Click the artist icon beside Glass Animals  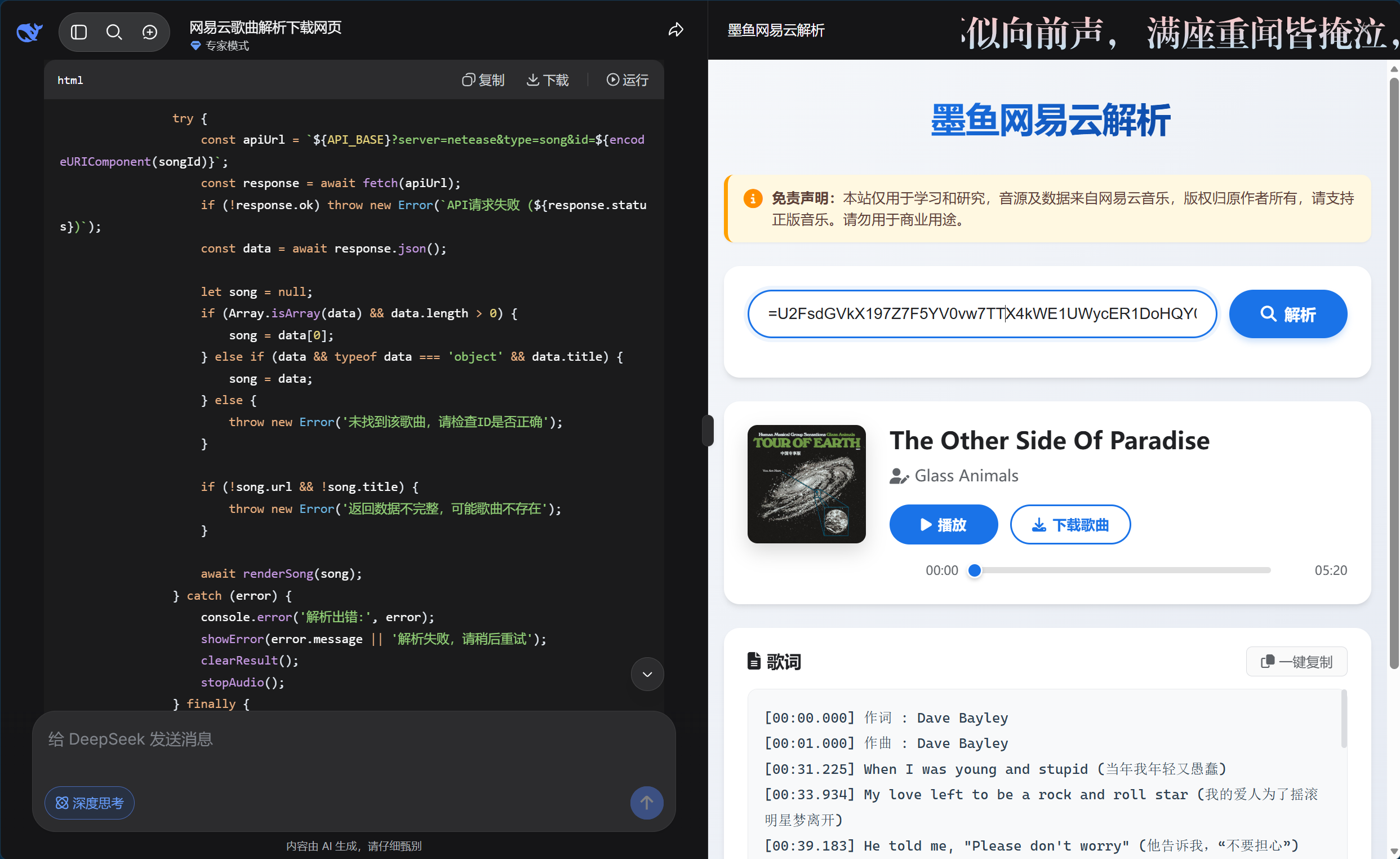point(899,476)
